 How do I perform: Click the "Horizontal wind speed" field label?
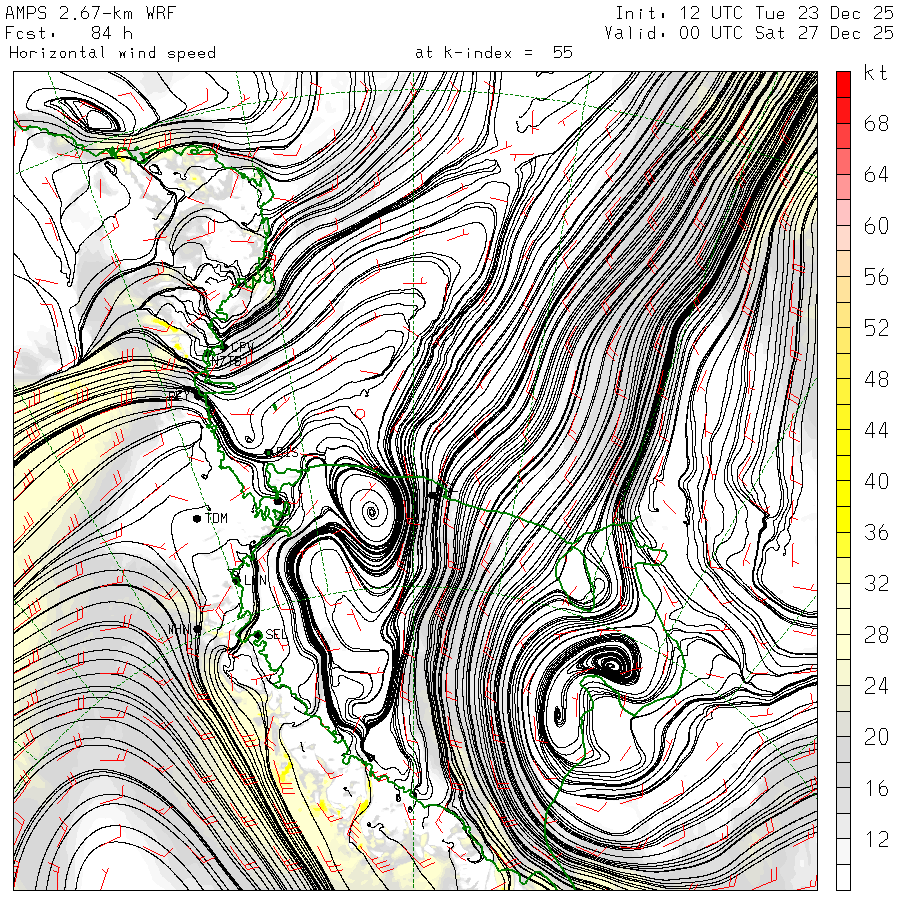[x=112, y=53]
